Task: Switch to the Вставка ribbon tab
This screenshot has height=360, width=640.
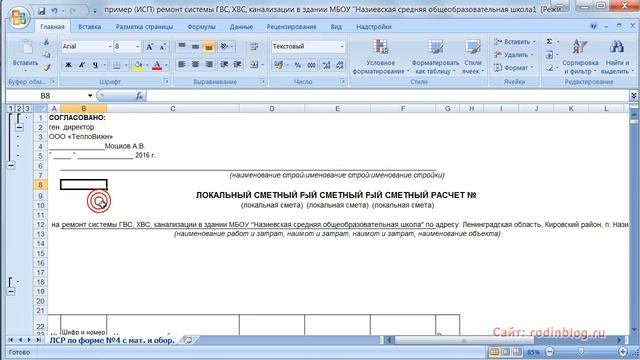Action: (x=89, y=27)
